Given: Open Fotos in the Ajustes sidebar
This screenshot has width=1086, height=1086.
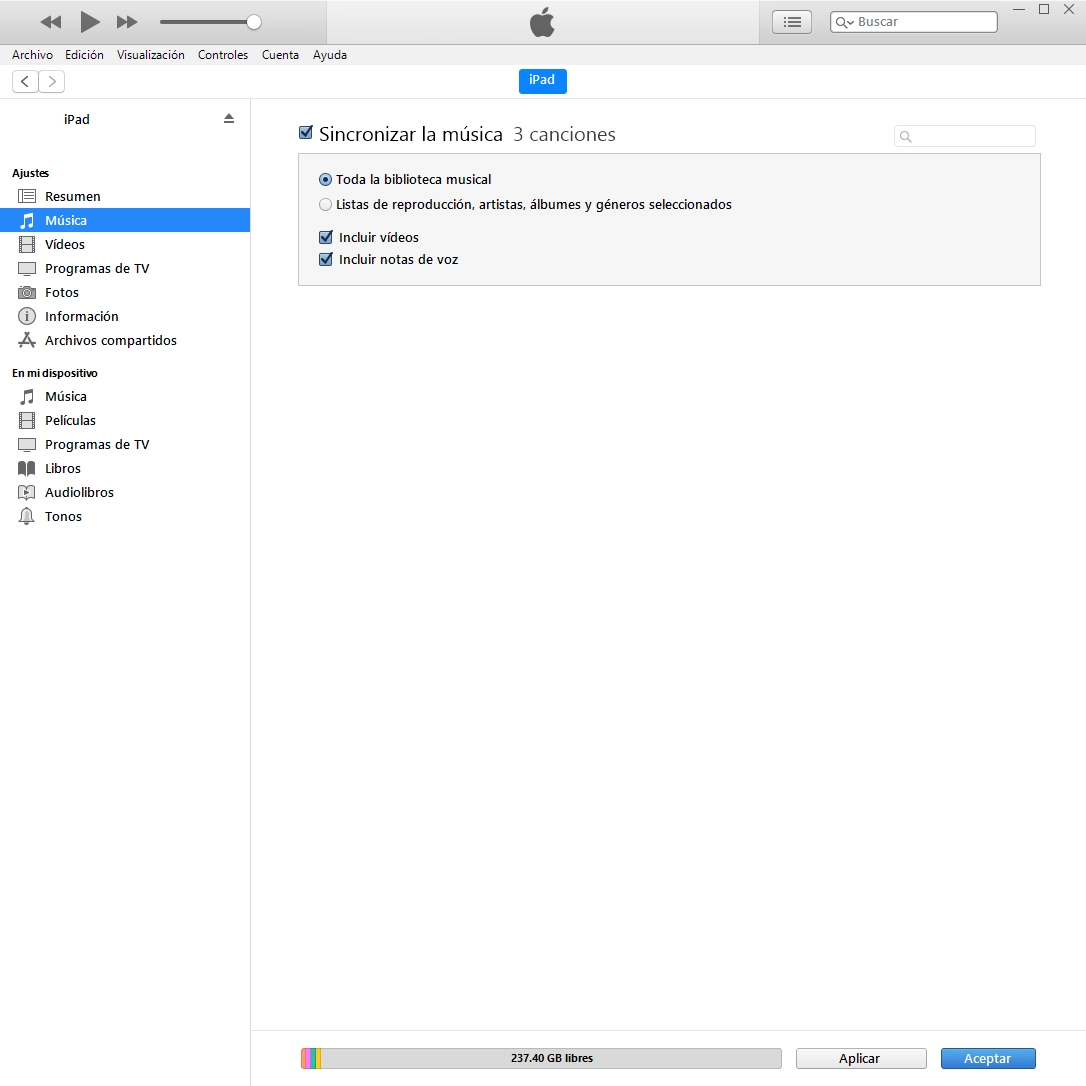Looking at the screenshot, I should tap(61, 292).
